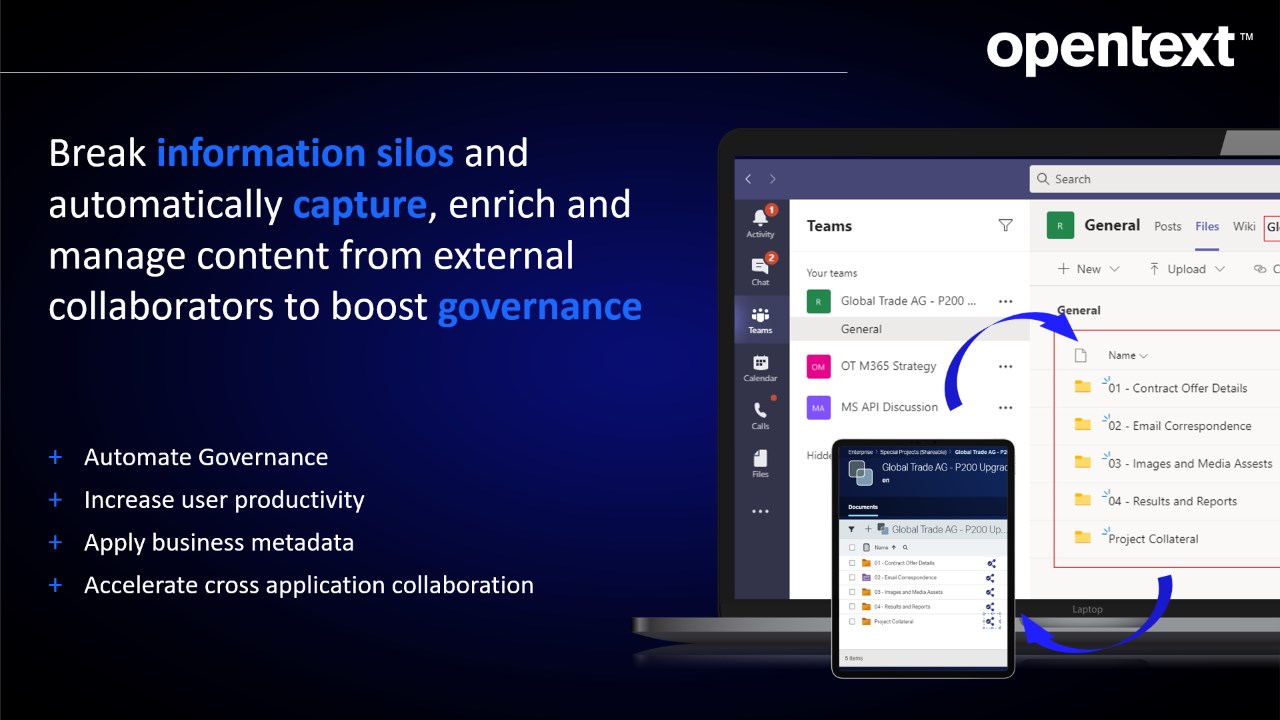Show more apps ellipsis in Teams sidebar
Screen dimensions: 1280x720
[760, 511]
